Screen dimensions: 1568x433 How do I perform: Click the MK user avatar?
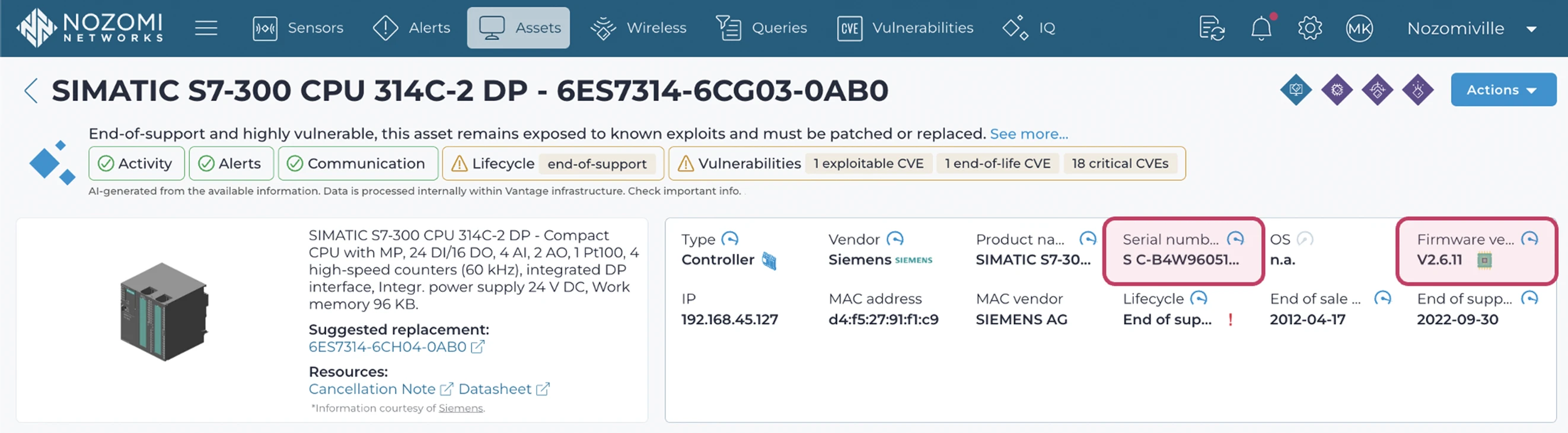point(1359,28)
